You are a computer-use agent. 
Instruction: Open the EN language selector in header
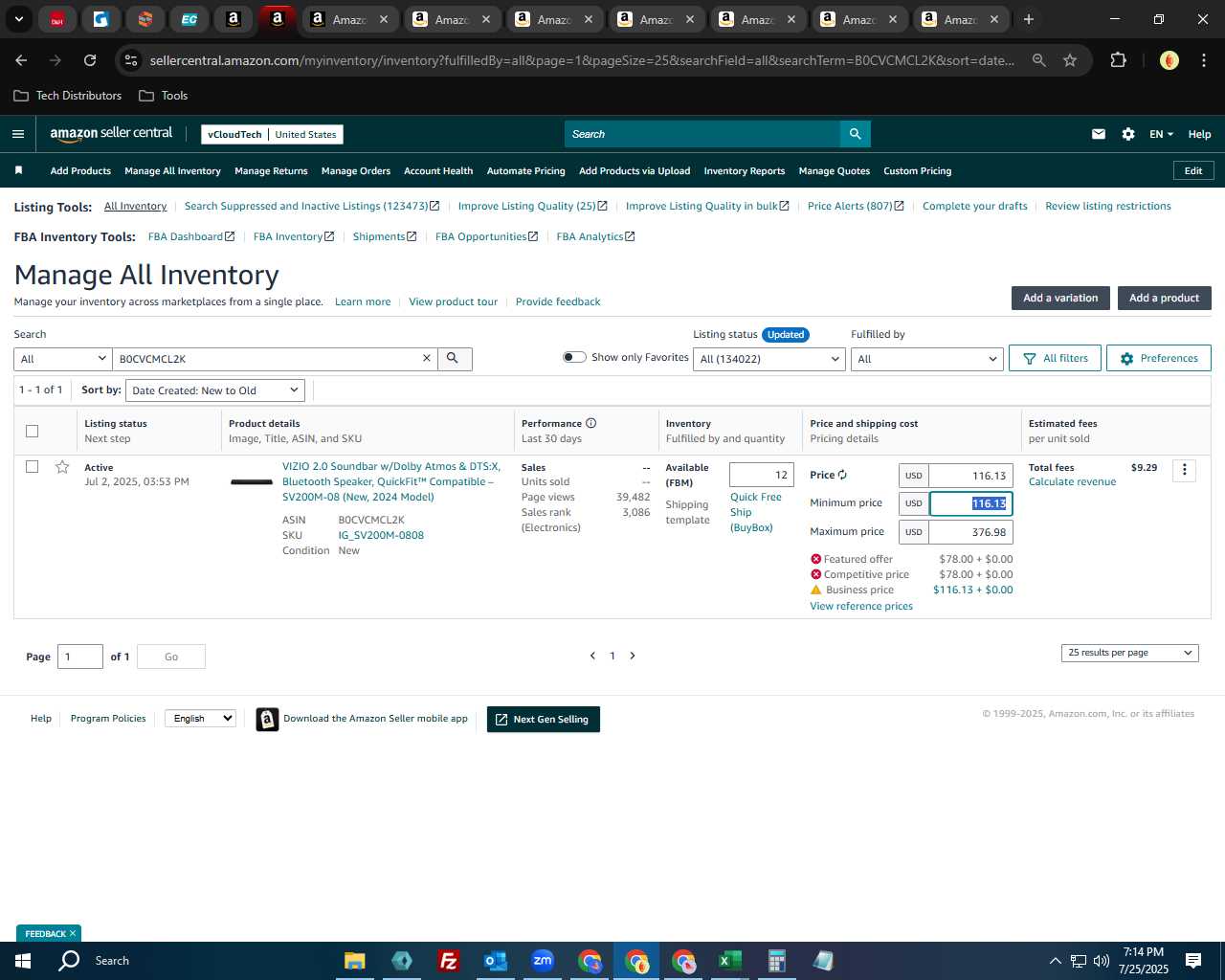click(x=1161, y=134)
